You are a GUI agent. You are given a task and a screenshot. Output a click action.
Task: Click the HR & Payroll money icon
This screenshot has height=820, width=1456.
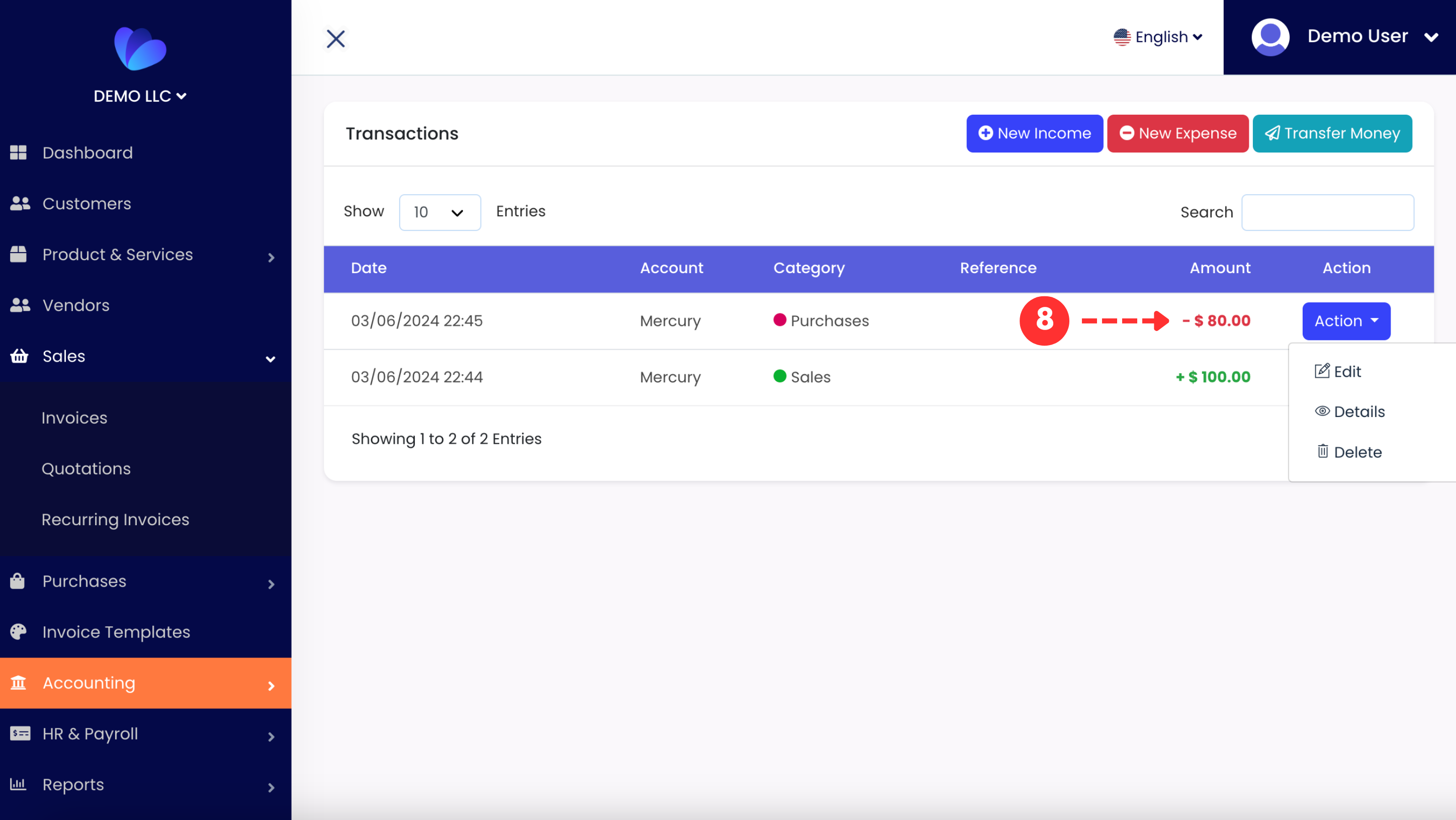pyautogui.click(x=20, y=733)
